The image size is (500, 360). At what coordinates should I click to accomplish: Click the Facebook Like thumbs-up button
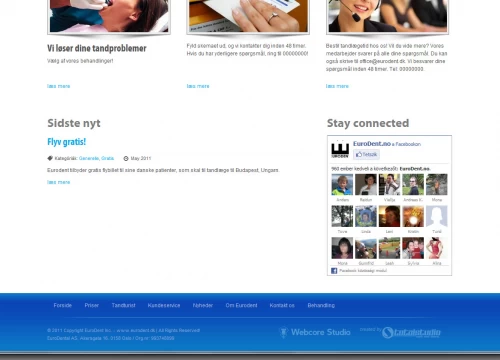point(366,154)
